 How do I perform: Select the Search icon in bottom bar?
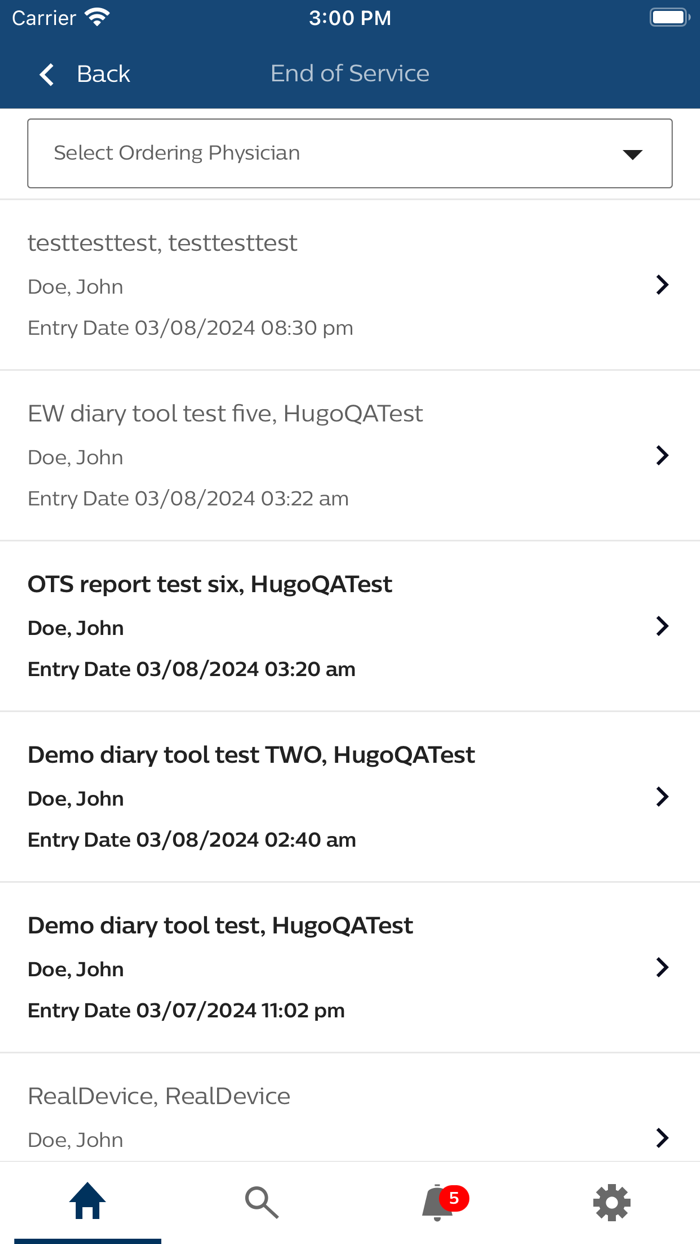point(262,1202)
